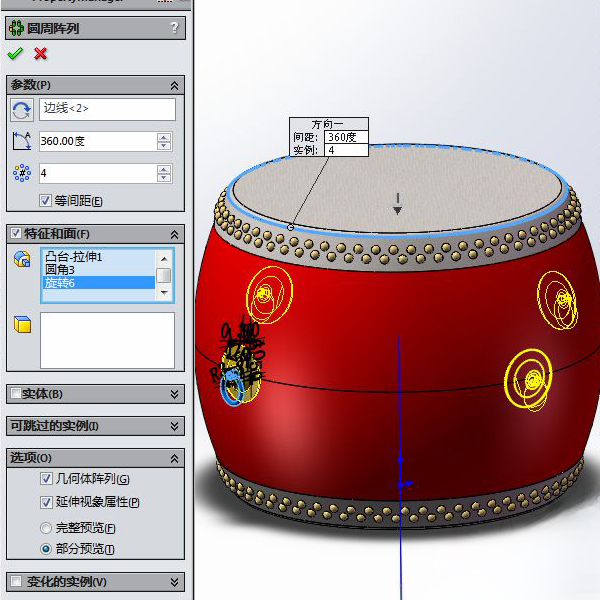
Task: Select the 部分预览(T) radio button
Action: 46,549
